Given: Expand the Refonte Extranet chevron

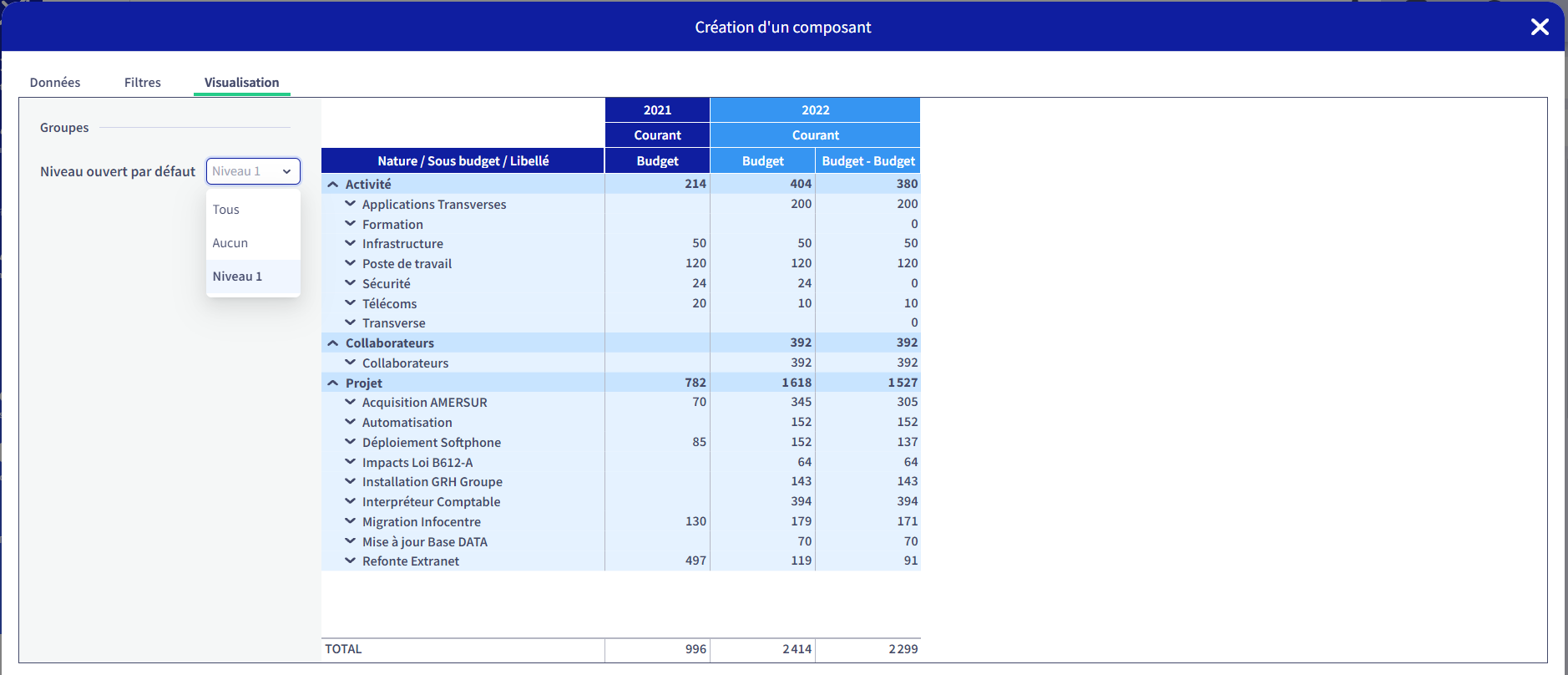Looking at the screenshot, I should pyautogui.click(x=351, y=561).
